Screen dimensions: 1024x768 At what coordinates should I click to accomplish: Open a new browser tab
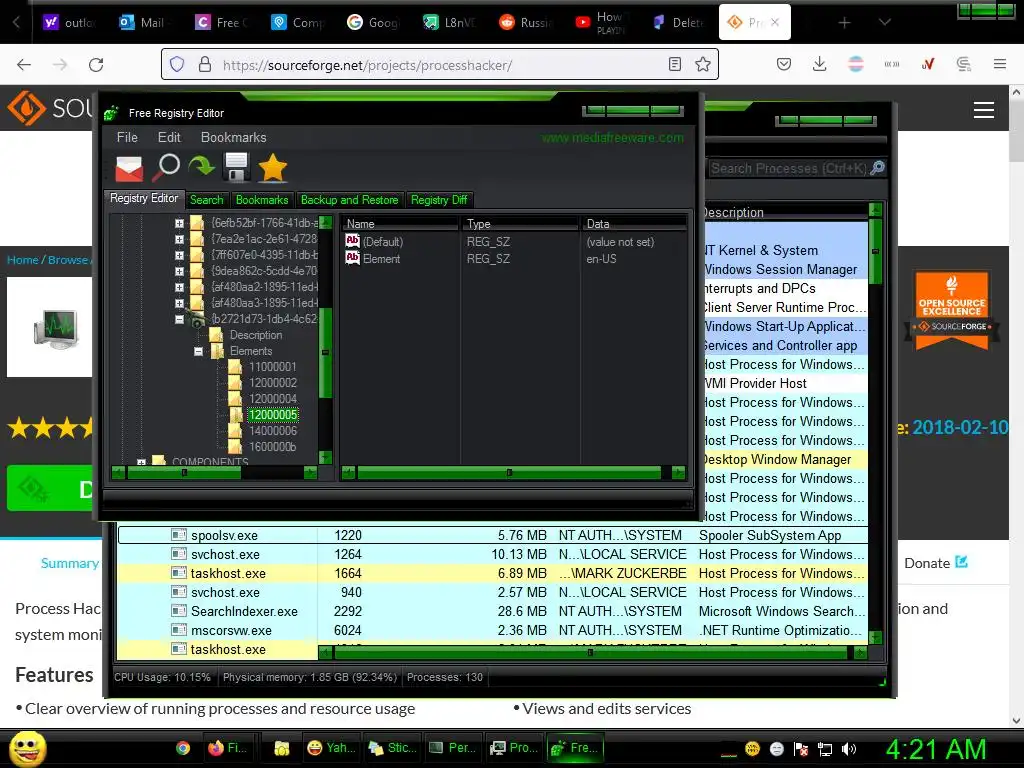pos(844,23)
